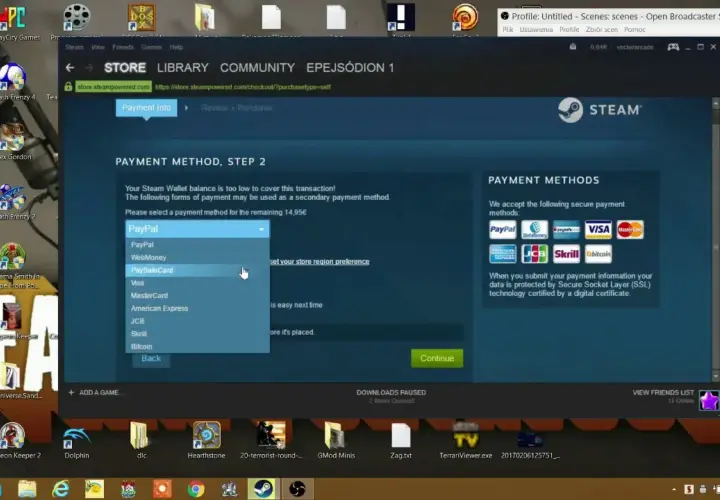Click the Payment Info step tab

pos(146,108)
